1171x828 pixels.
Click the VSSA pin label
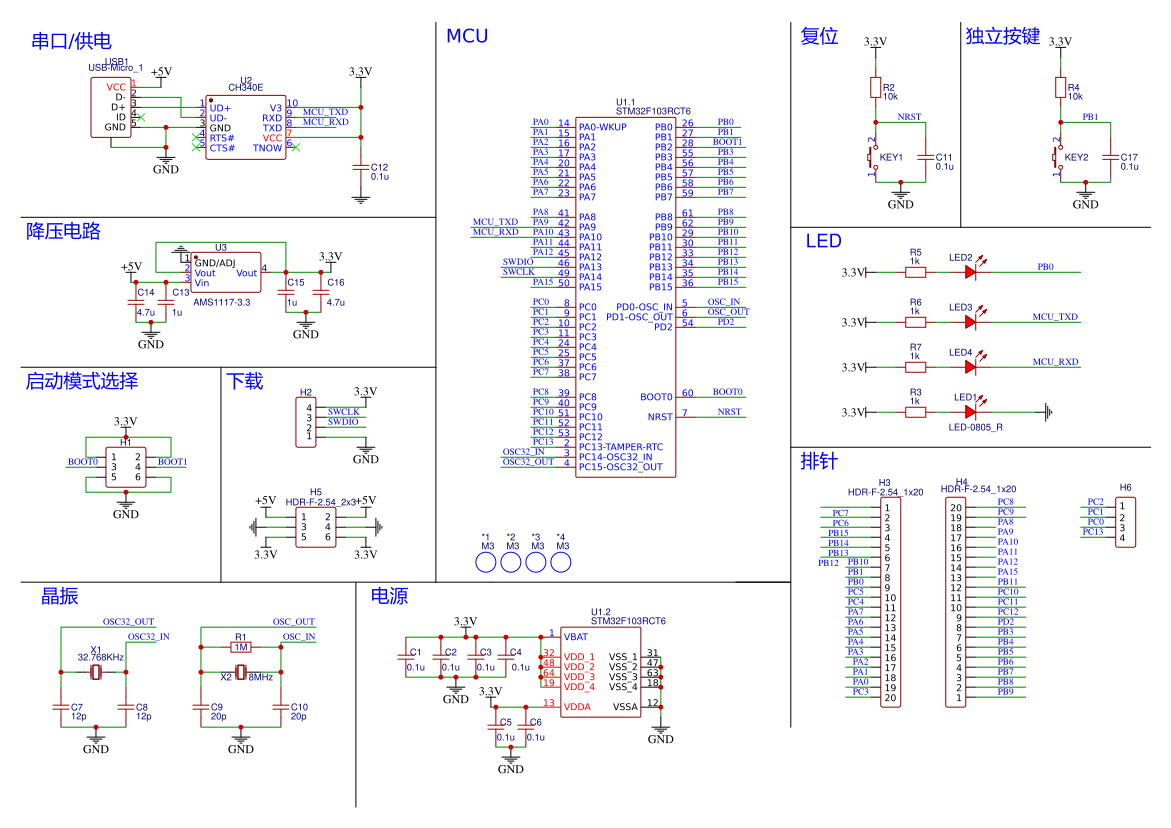click(x=625, y=706)
